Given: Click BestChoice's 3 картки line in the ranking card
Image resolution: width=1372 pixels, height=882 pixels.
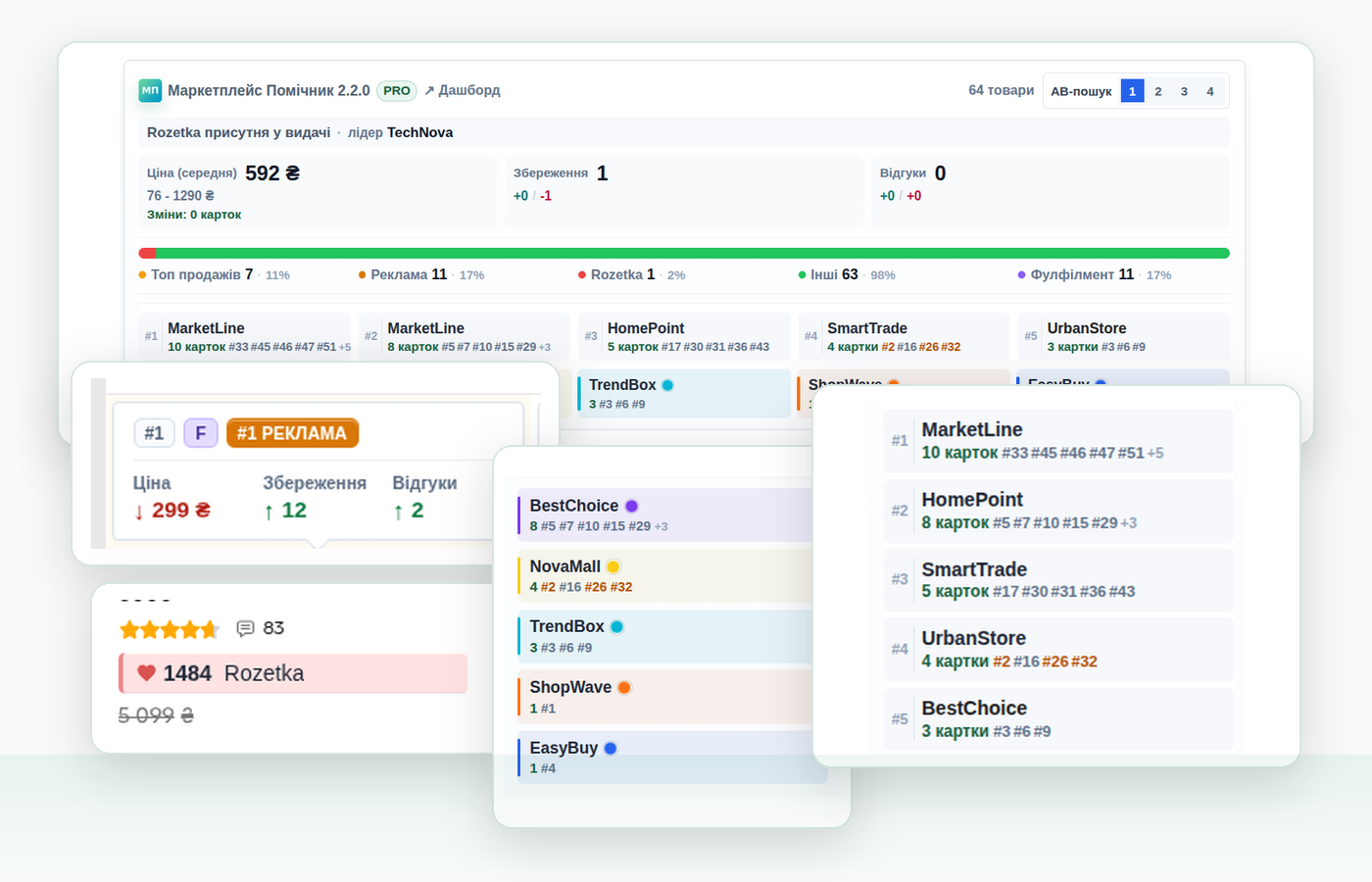Looking at the screenshot, I should tap(986, 731).
